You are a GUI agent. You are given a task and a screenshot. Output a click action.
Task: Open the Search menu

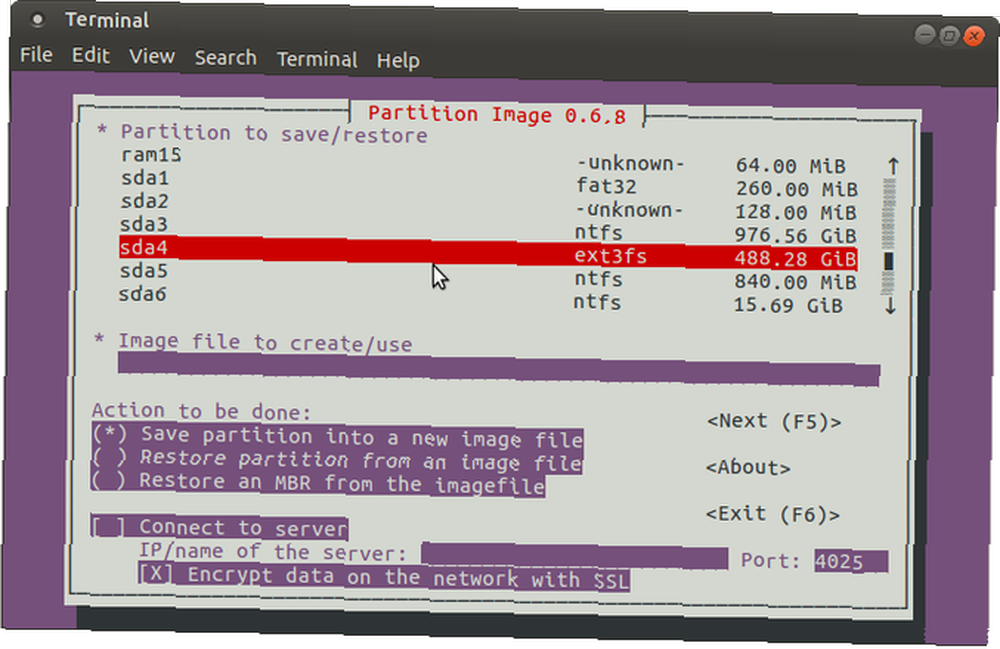[x=226, y=57]
